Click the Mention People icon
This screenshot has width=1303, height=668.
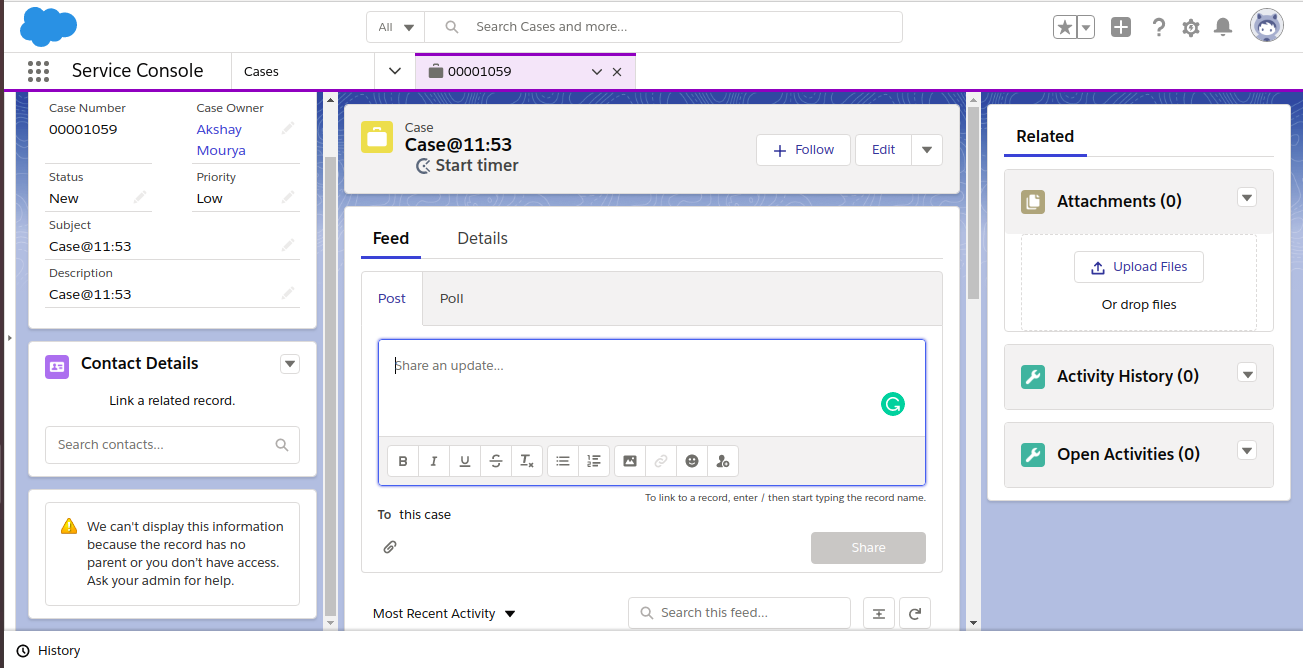(723, 461)
